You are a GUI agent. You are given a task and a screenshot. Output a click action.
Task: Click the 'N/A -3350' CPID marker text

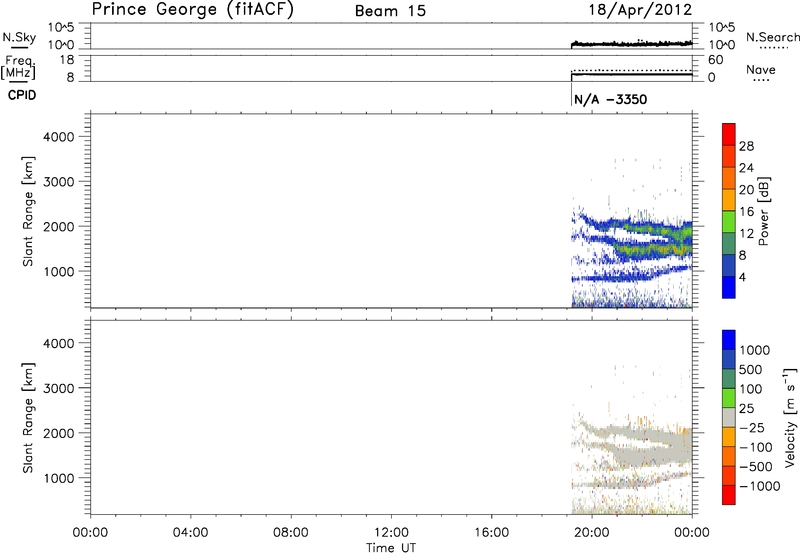coord(610,99)
